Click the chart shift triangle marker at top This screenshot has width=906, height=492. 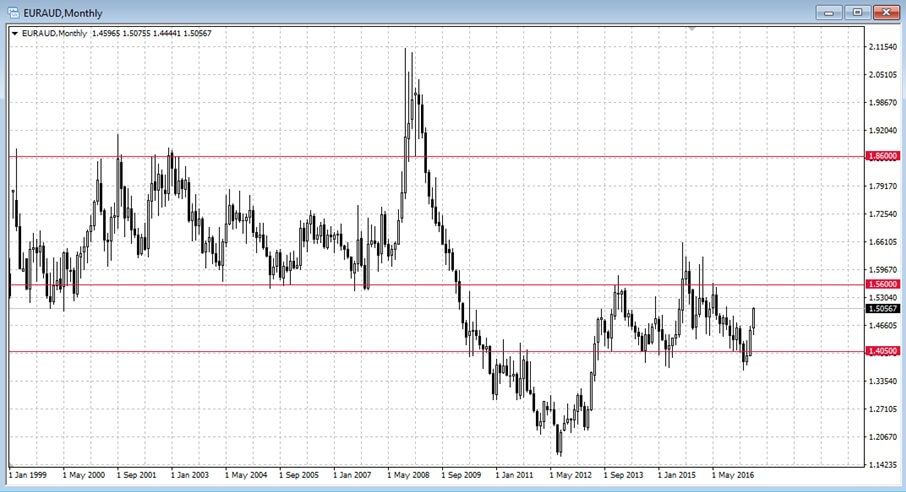pyautogui.click(x=690, y=28)
